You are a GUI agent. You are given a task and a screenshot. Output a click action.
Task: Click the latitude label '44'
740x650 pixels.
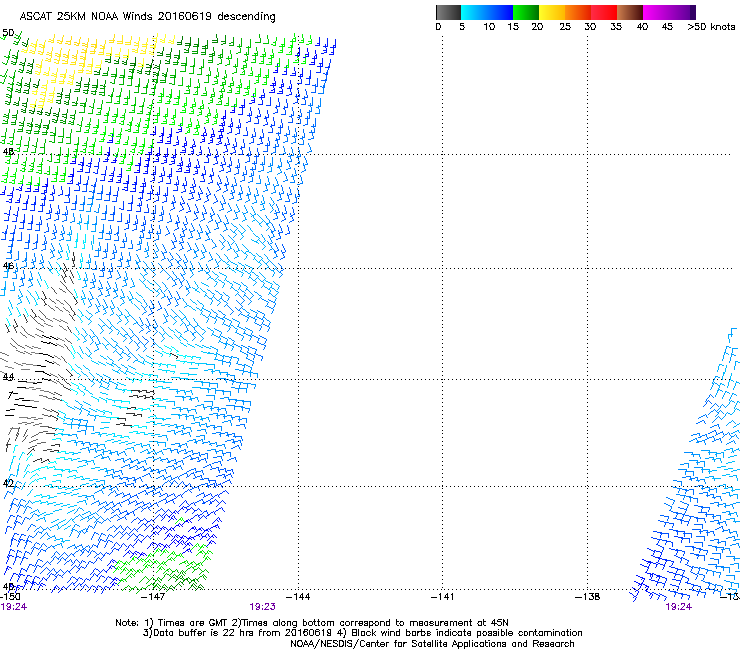[x=8, y=377]
